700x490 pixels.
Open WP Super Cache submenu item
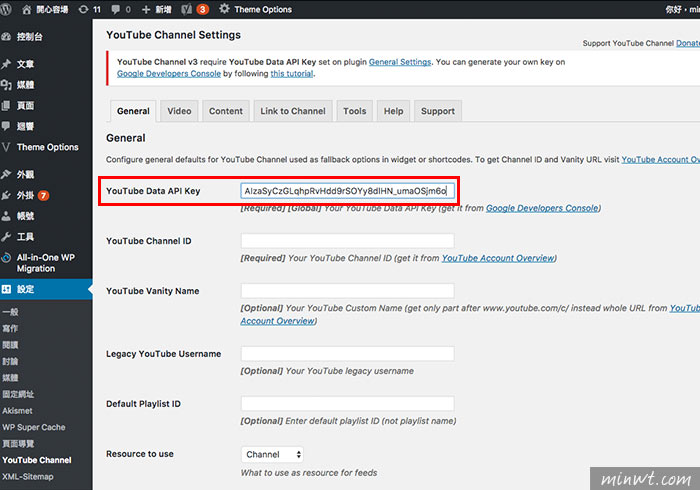pos(34,427)
